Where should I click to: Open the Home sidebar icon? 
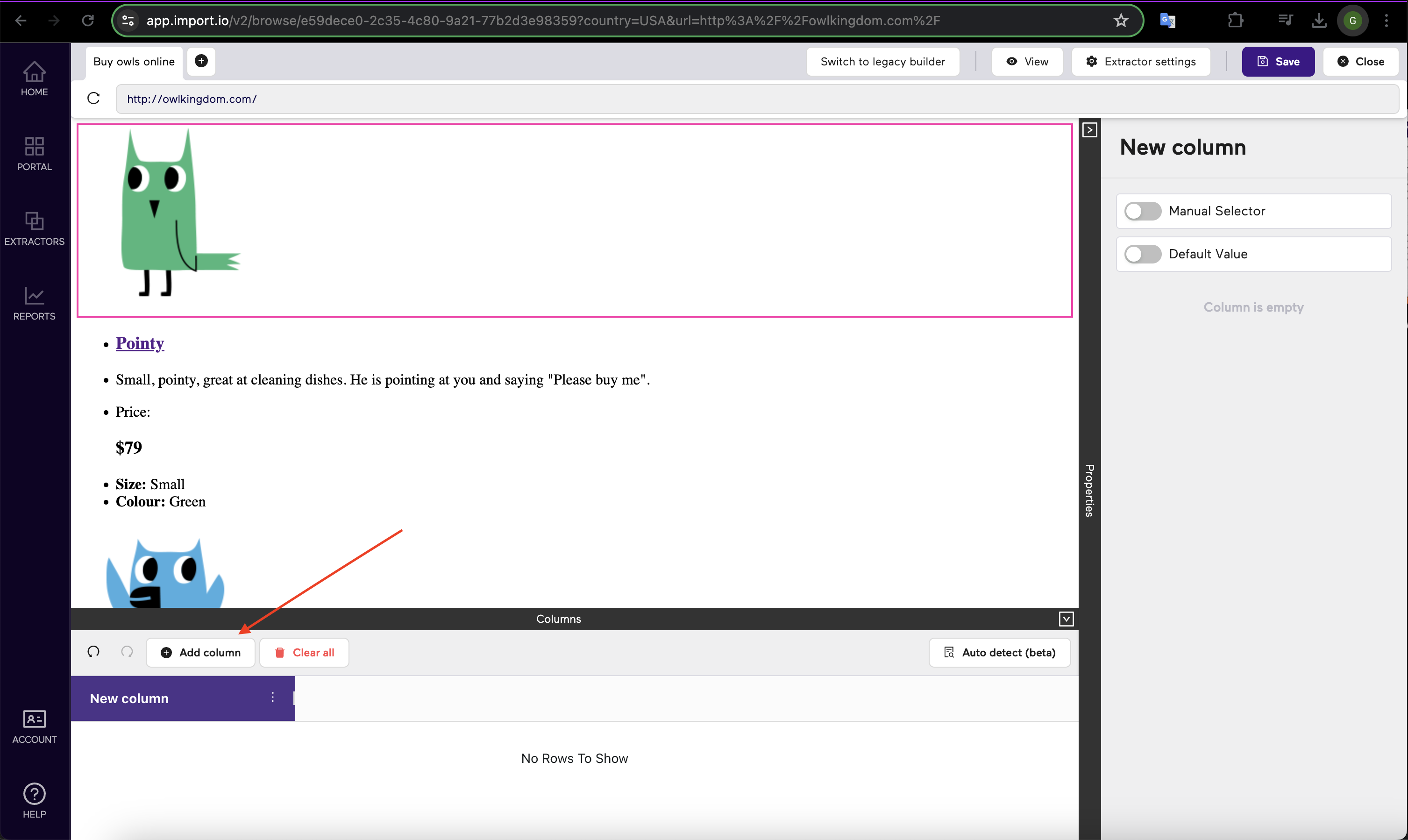click(34, 78)
